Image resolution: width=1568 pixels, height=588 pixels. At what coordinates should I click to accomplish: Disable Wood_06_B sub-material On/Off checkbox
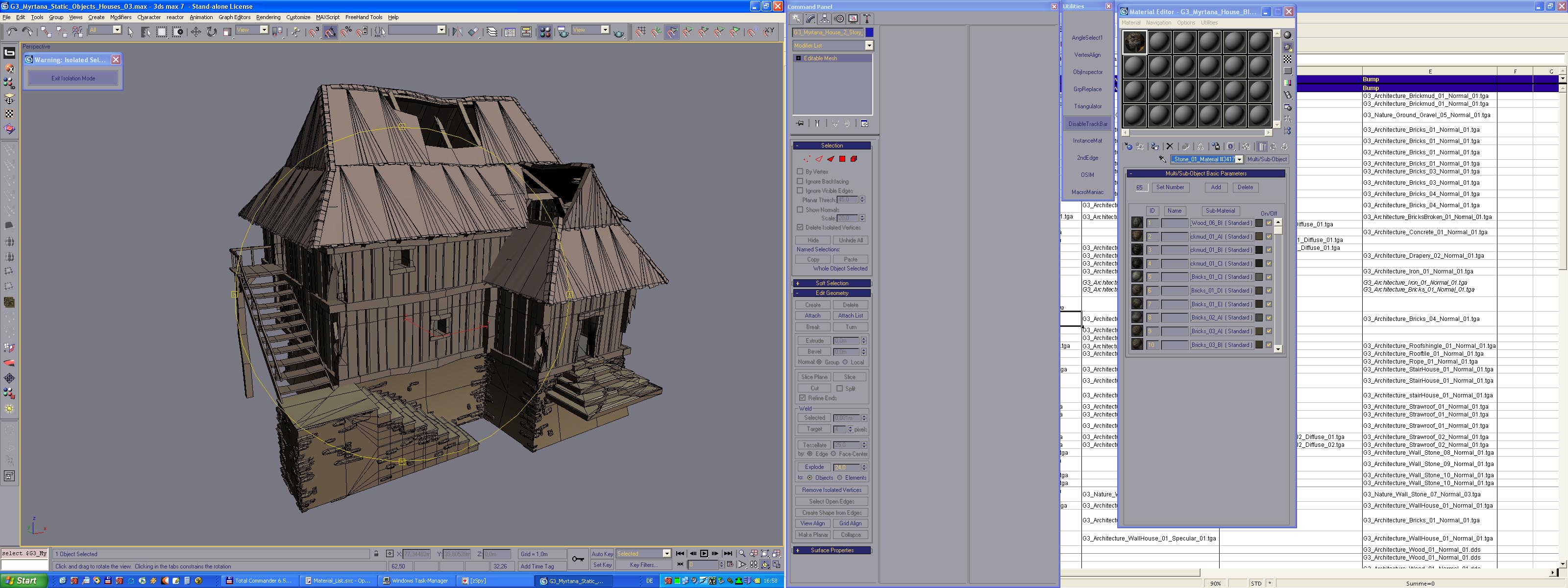tap(1269, 223)
